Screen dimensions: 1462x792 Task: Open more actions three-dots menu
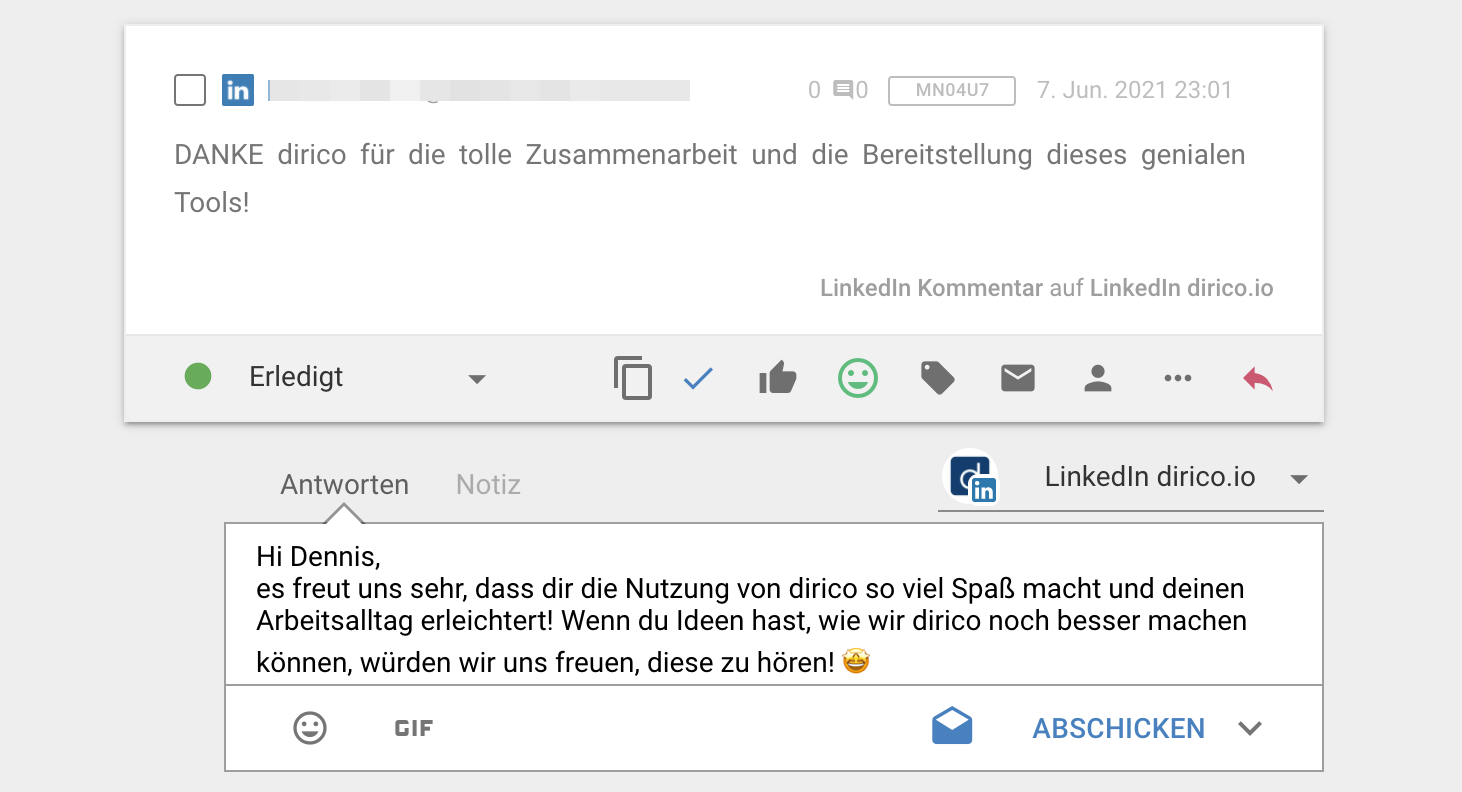(1178, 378)
